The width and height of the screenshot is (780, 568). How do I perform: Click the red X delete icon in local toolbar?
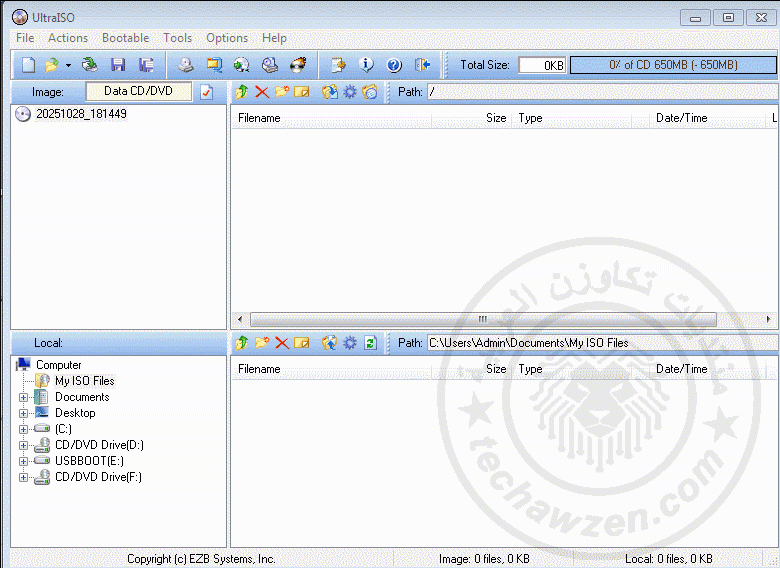(282, 343)
